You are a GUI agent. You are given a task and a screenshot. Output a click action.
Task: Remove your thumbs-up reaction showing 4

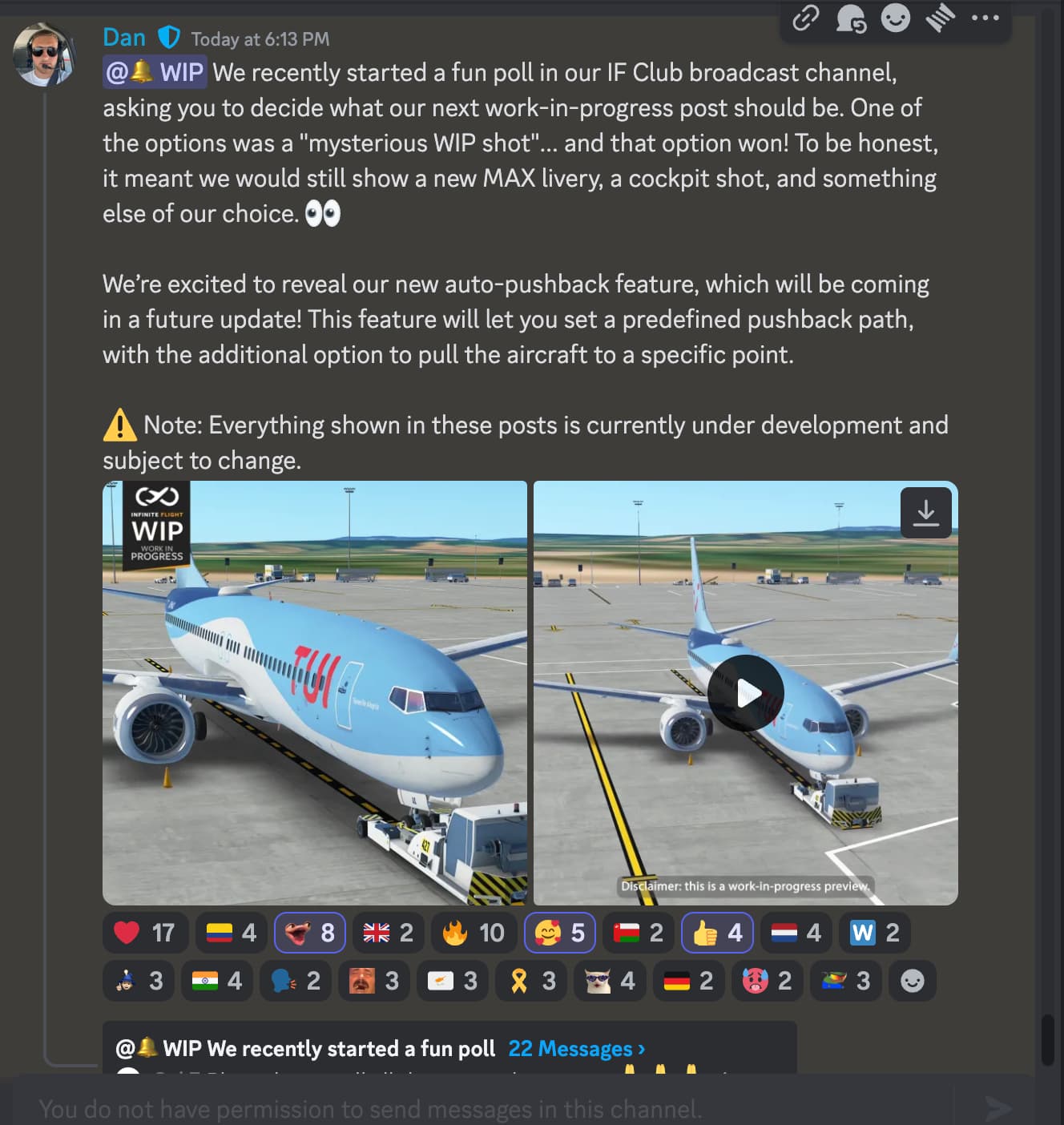[717, 933]
